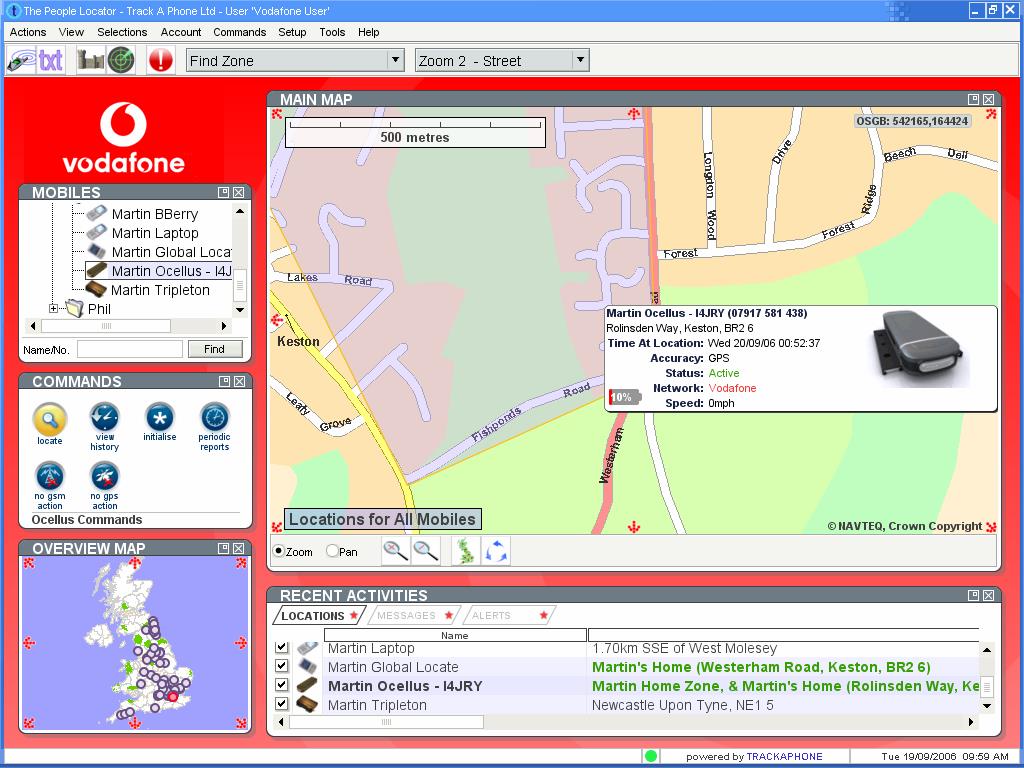
Task: Close the COMMANDS panel
Action: click(240, 381)
